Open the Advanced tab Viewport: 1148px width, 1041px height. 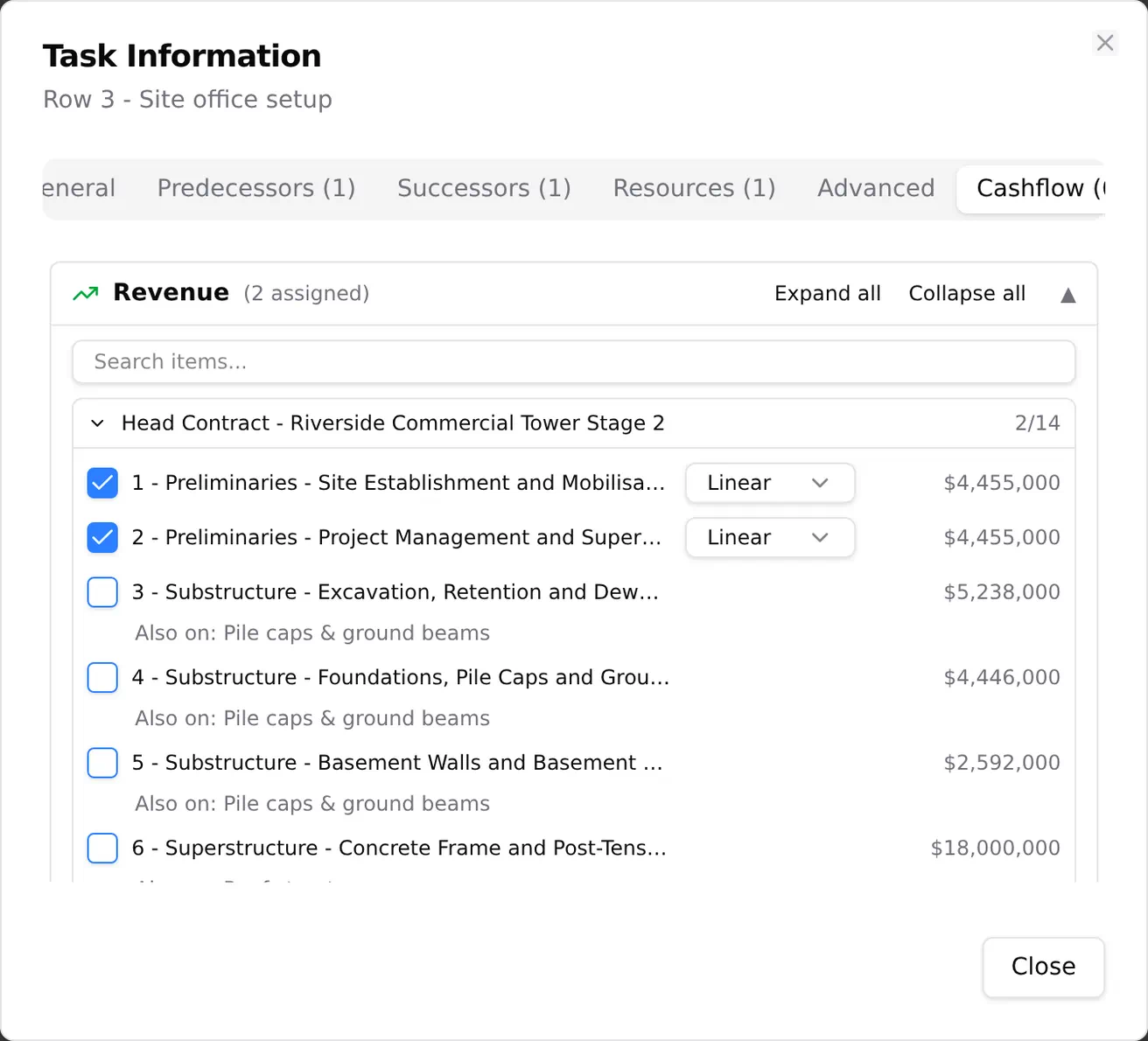click(876, 189)
